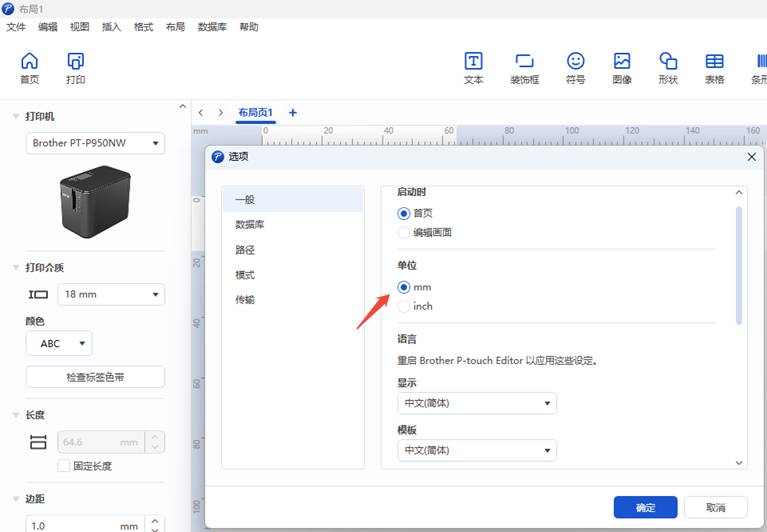
Task: Switch to the Database (数据库) options category
Action: [250, 225]
